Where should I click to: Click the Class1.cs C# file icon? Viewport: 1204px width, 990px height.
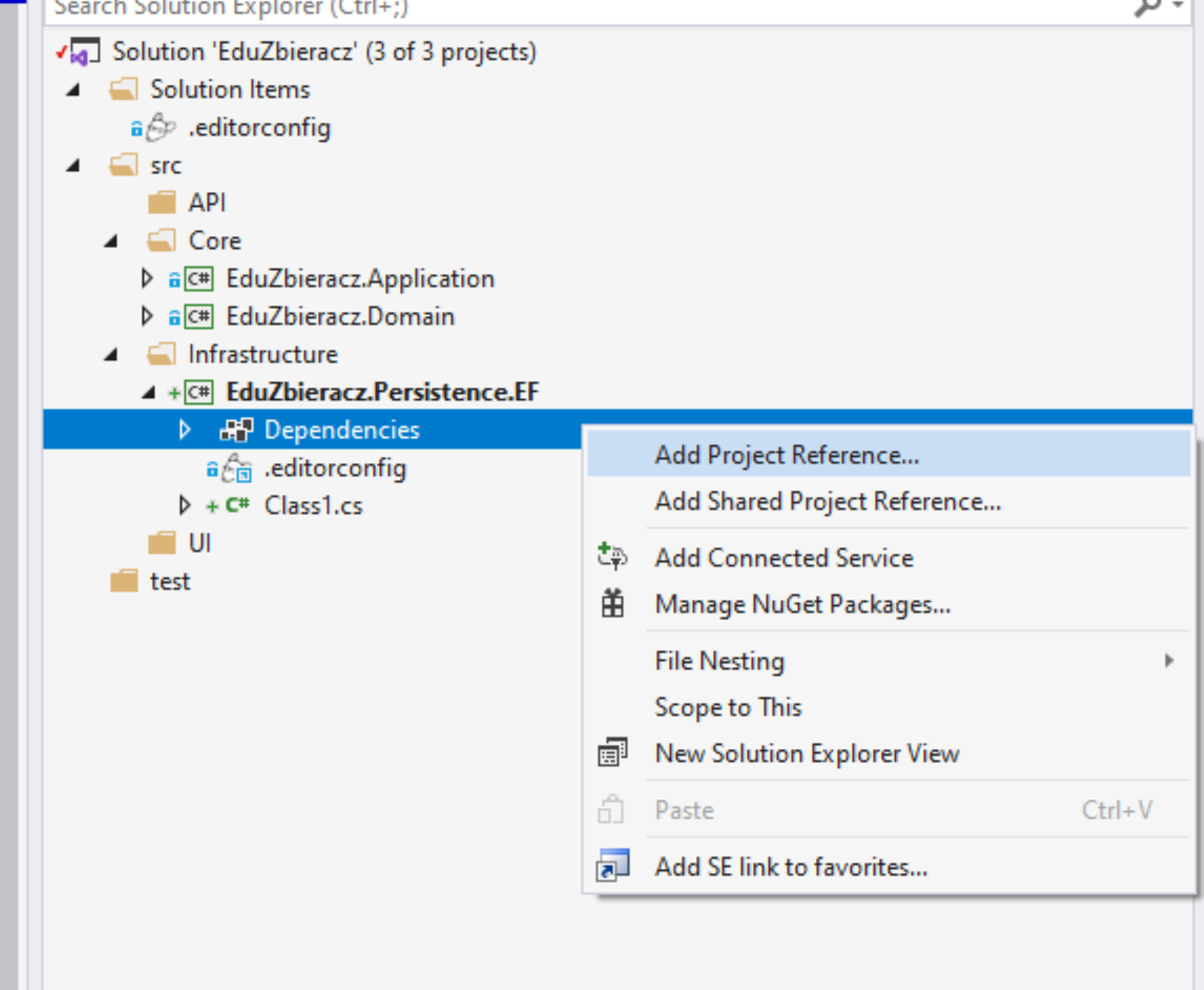point(237,504)
